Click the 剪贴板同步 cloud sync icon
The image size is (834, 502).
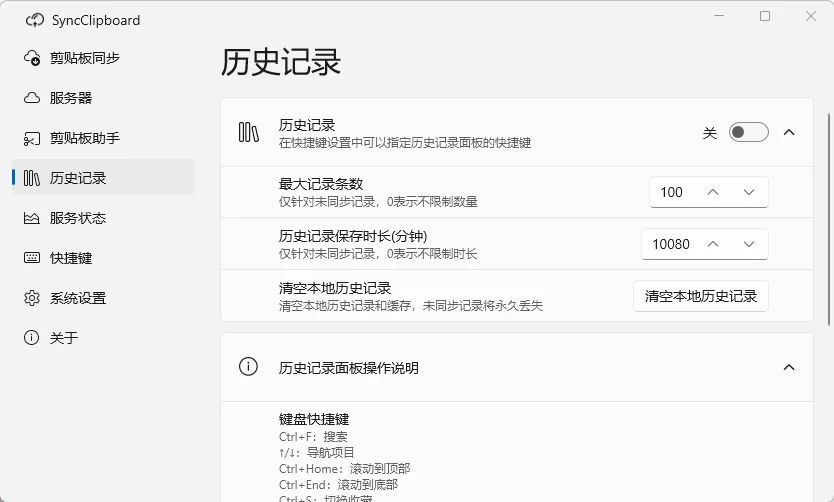pyautogui.click(x=32, y=57)
